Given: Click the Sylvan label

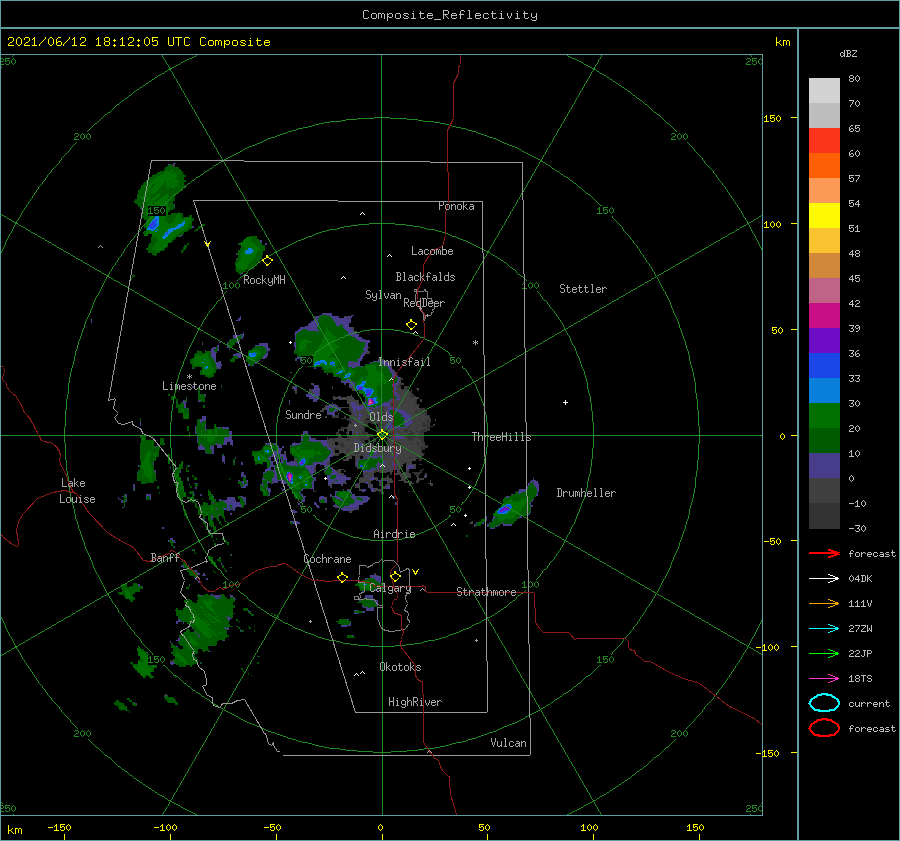Looking at the screenshot, I should click(x=383, y=295).
